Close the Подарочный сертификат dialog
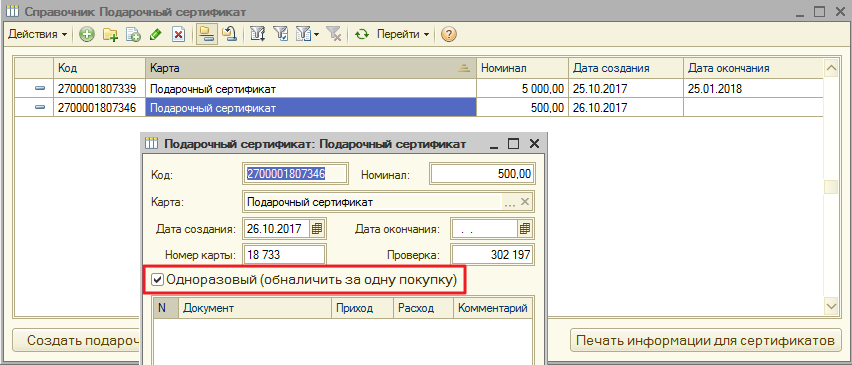The height and width of the screenshot is (365, 852). (x=534, y=144)
